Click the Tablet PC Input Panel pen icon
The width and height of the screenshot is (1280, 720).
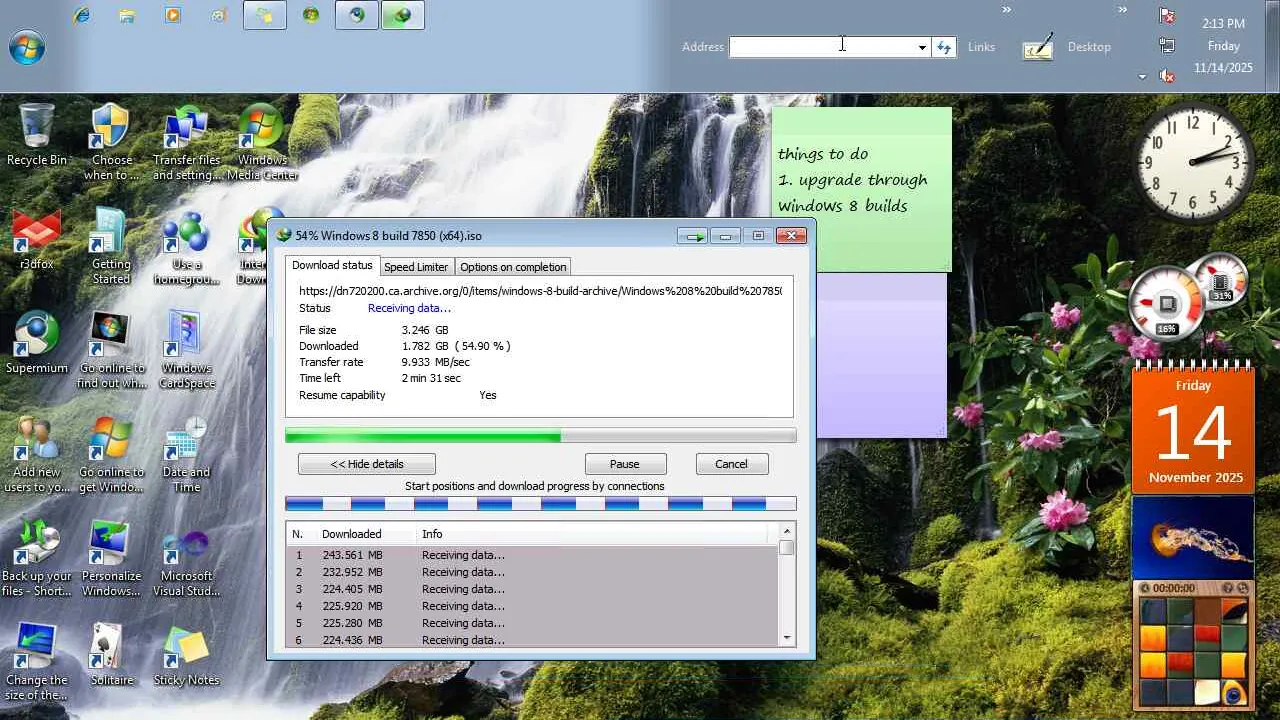1038,46
